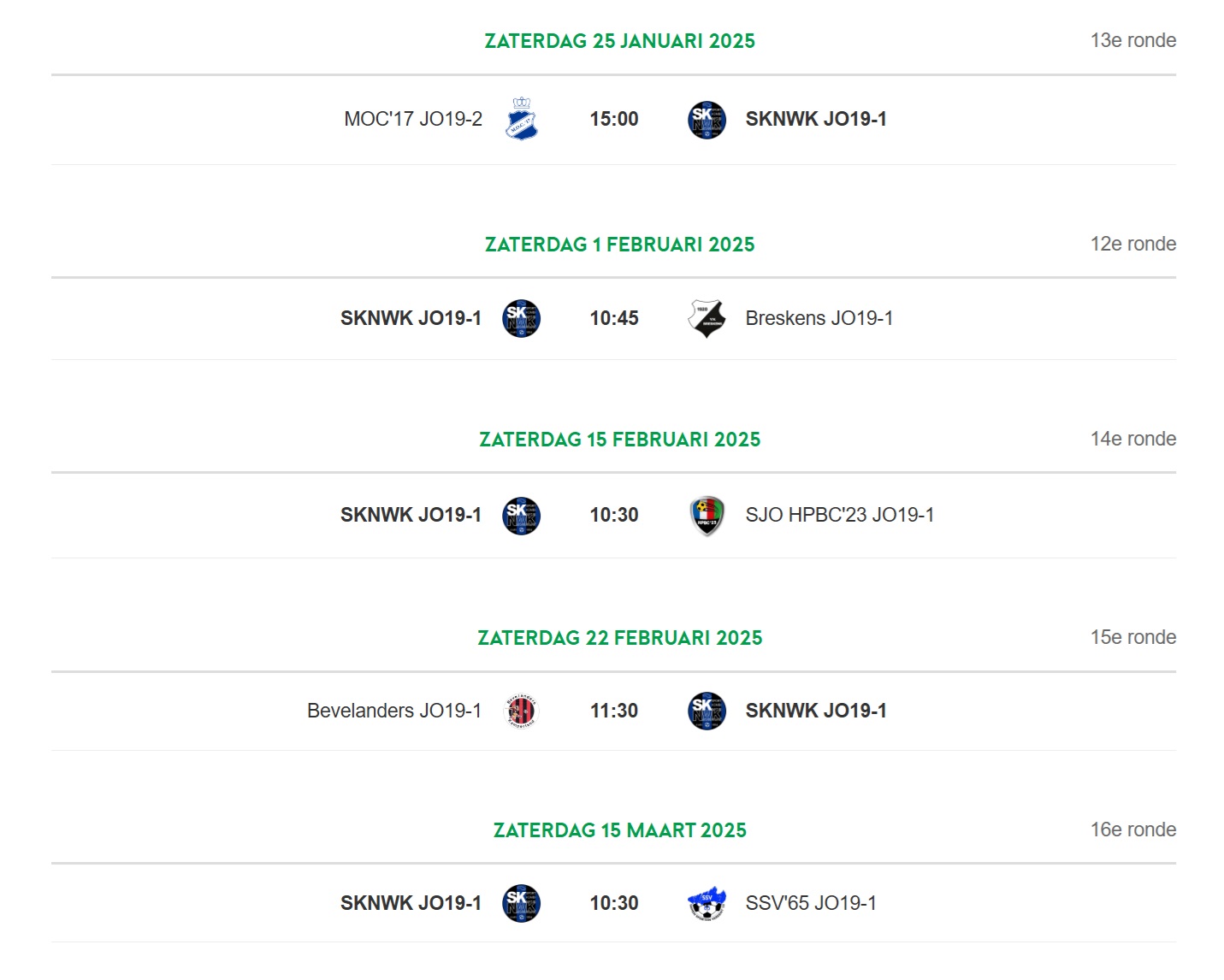Click SKNWK logo in the Breskens match
The height and width of the screenshot is (980, 1224).
[521, 318]
